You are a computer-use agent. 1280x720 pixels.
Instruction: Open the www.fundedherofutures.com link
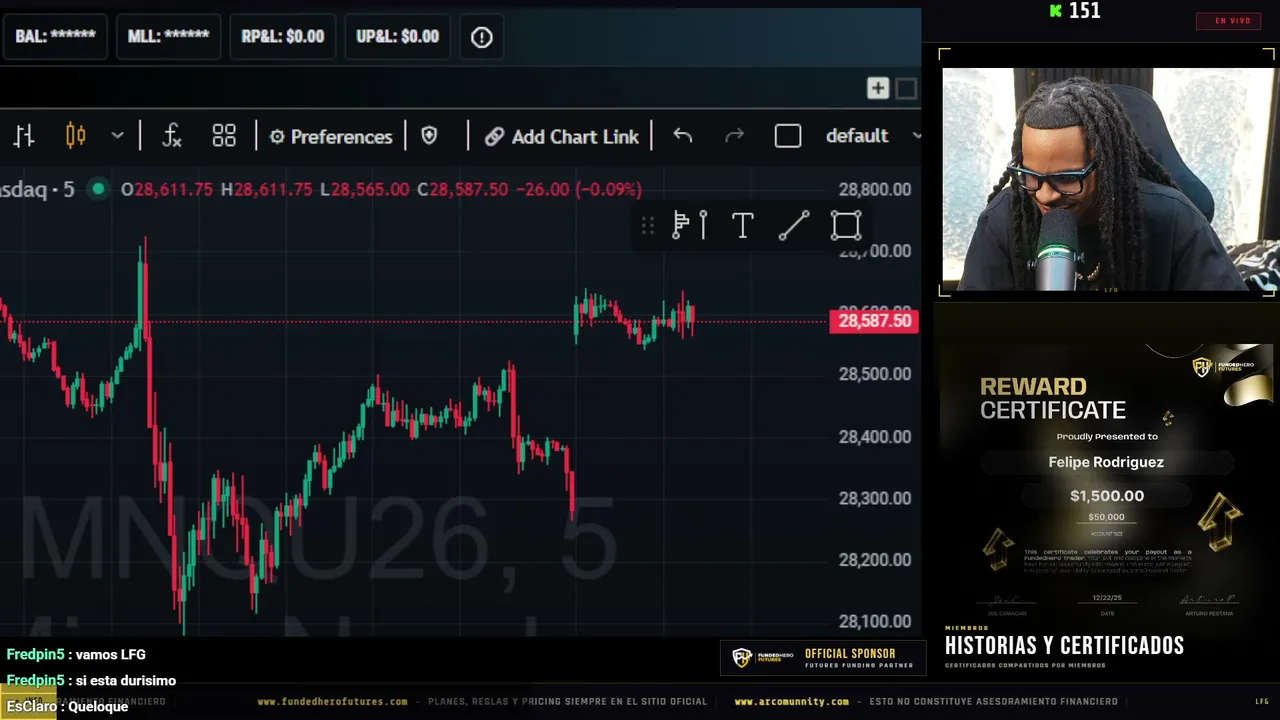pyautogui.click(x=332, y=702)
